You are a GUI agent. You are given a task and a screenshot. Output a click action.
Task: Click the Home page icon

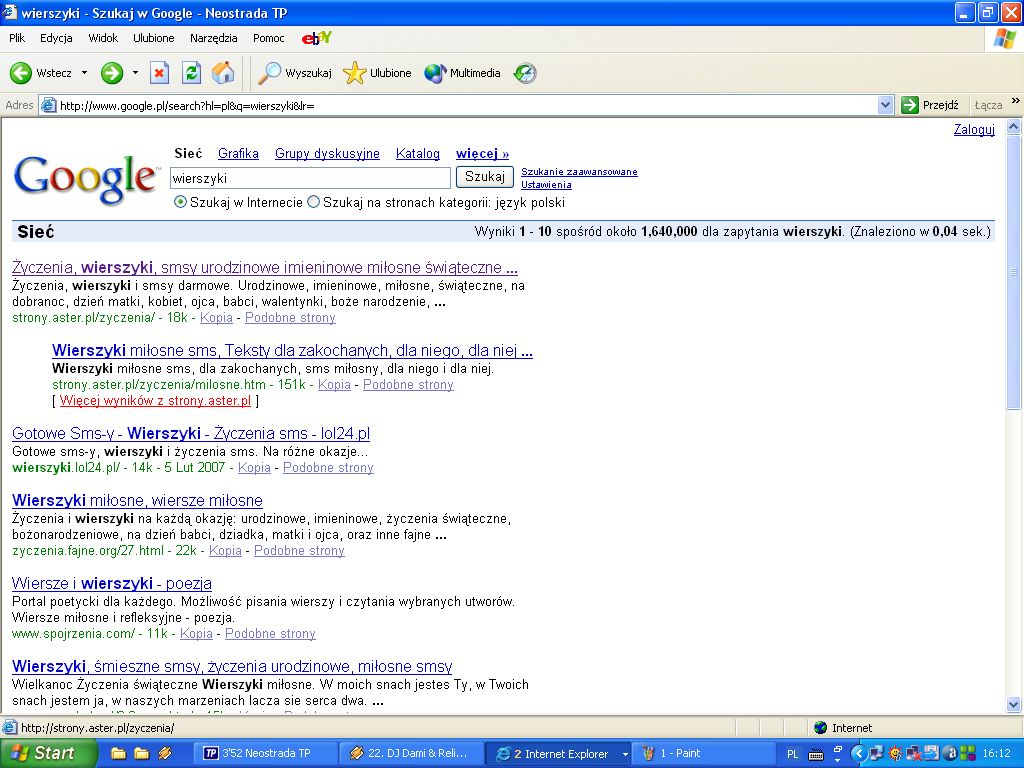(x=223, y=73)
